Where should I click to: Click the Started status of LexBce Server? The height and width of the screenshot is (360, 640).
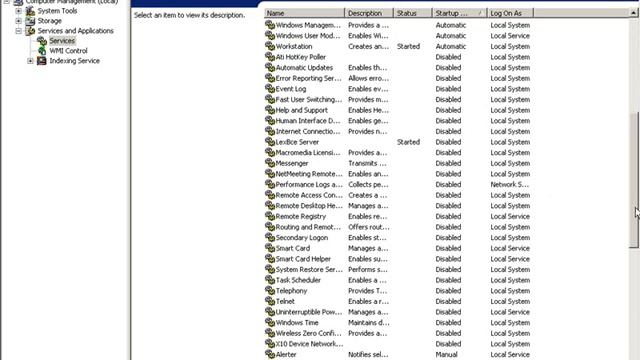(x=408, y=142)
